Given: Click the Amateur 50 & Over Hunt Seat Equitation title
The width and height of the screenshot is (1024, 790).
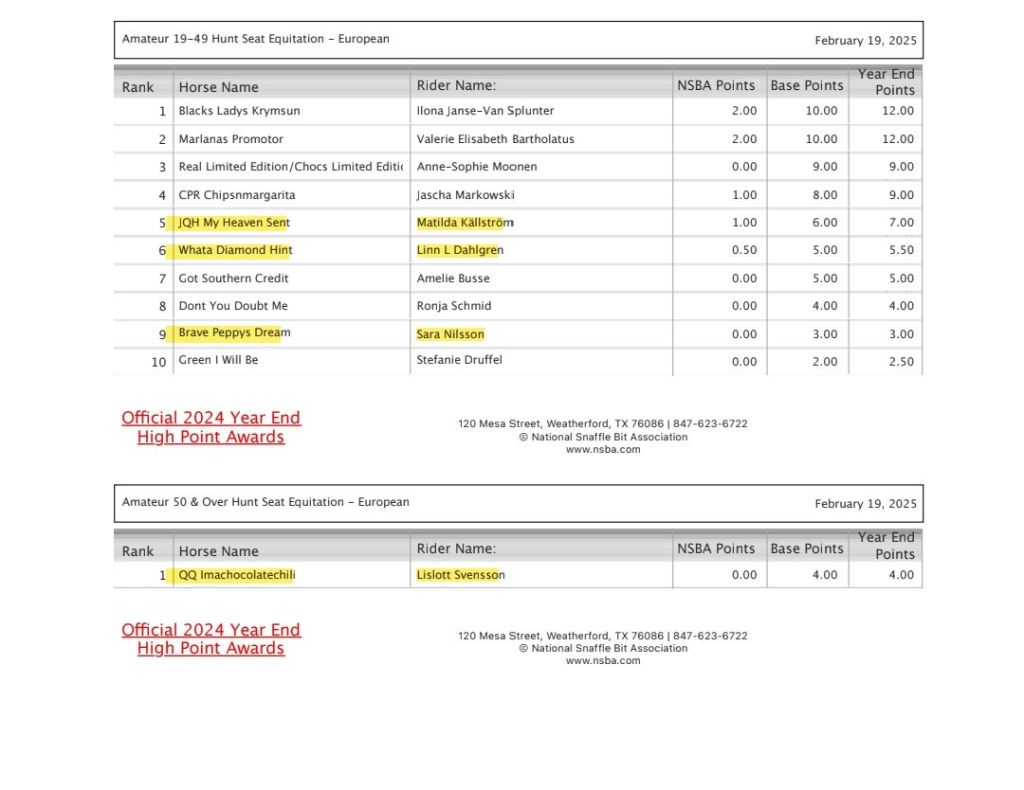Looking at the screenshot, I should (x=265, y=502).
